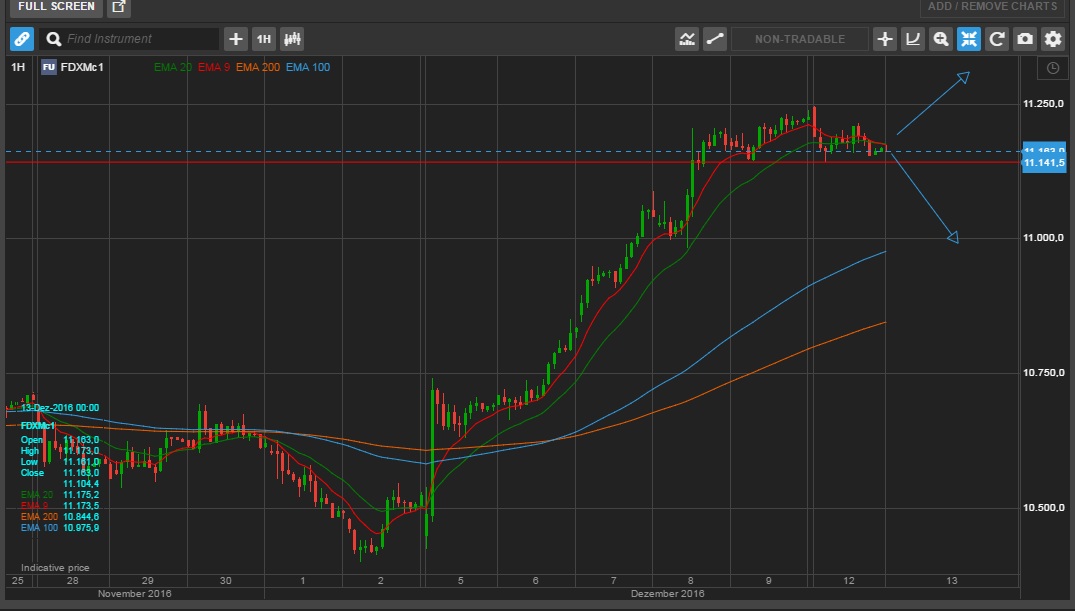Toggle the blue auto-fit chart button
This screenshot has height=611, width=1075.
click(969, 39)
